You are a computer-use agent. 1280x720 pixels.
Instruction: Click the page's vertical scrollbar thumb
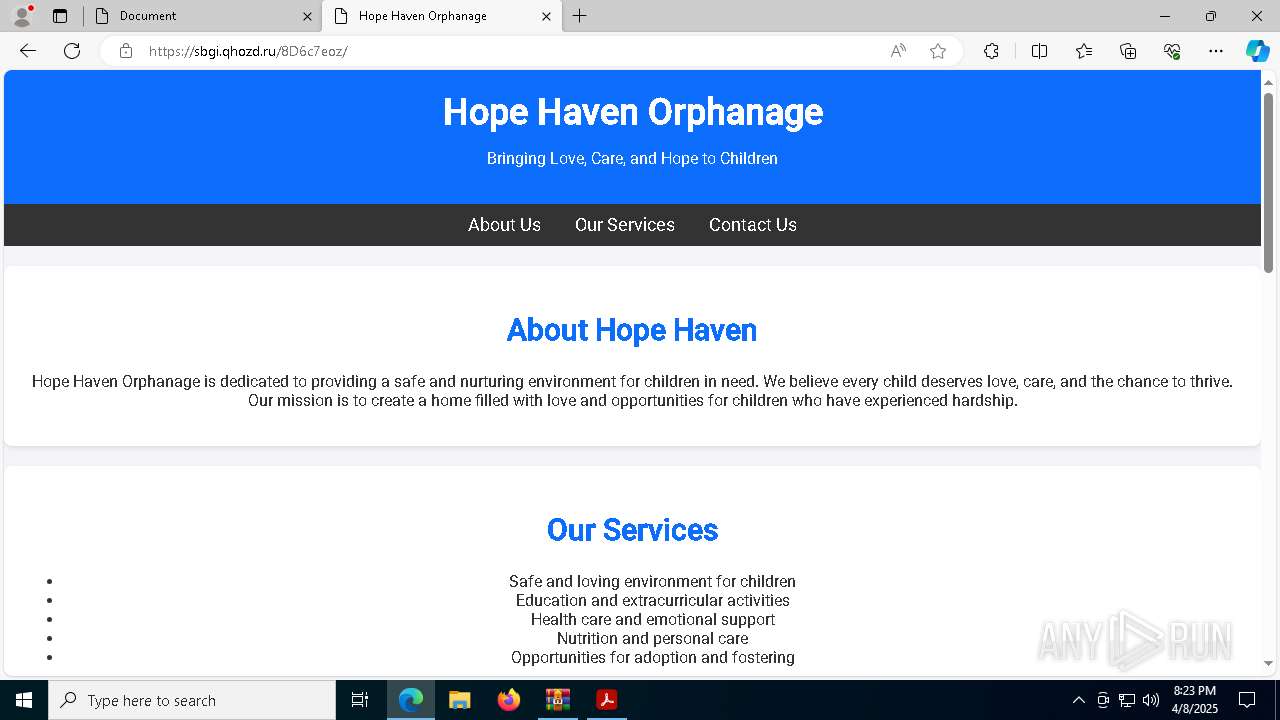1268,182
